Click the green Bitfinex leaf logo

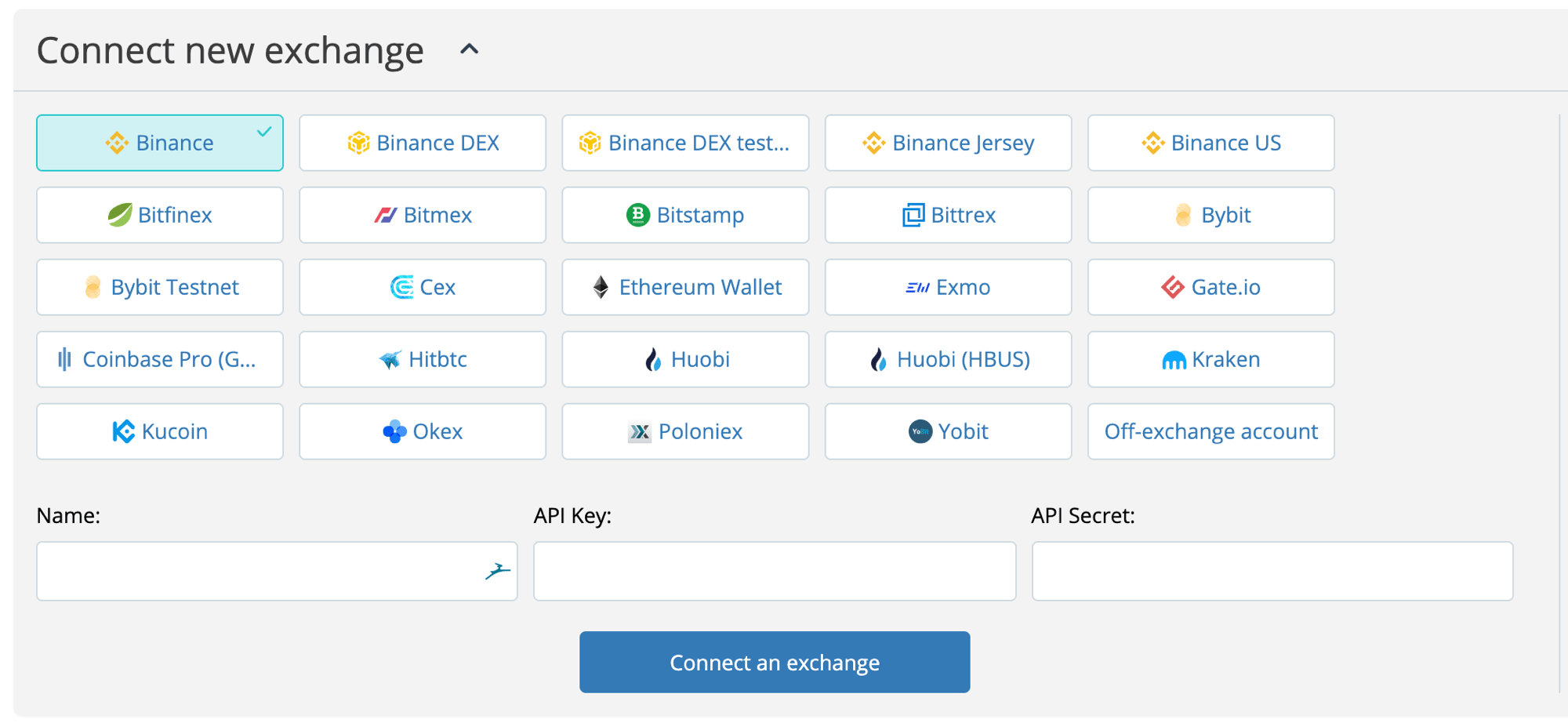[119, 215]
